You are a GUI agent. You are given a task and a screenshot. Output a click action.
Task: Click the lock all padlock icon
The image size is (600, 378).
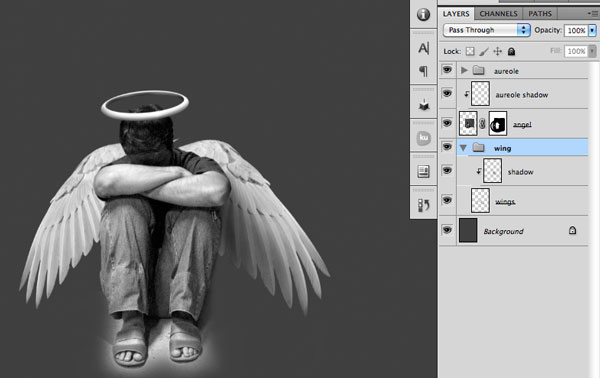tap(511, 51)
